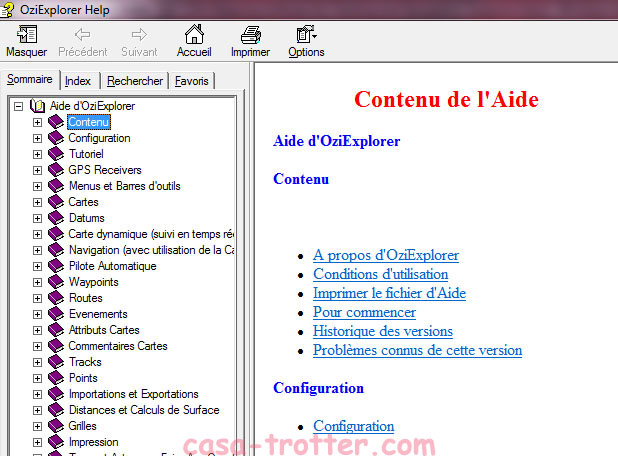
Task: Expand the Tutoriel tree node
Action: pos(37,154)
